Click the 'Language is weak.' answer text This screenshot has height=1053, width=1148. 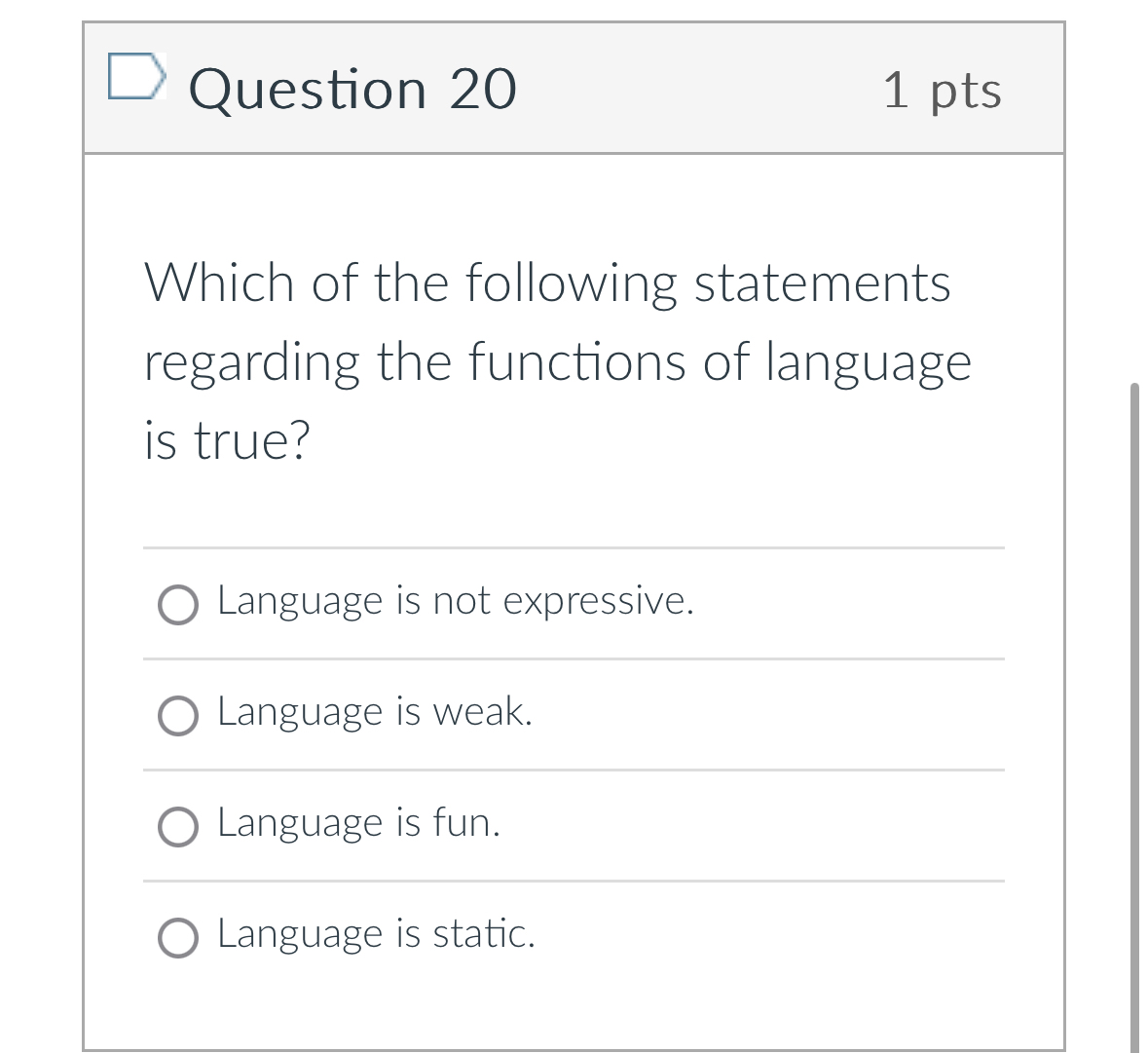374,712
